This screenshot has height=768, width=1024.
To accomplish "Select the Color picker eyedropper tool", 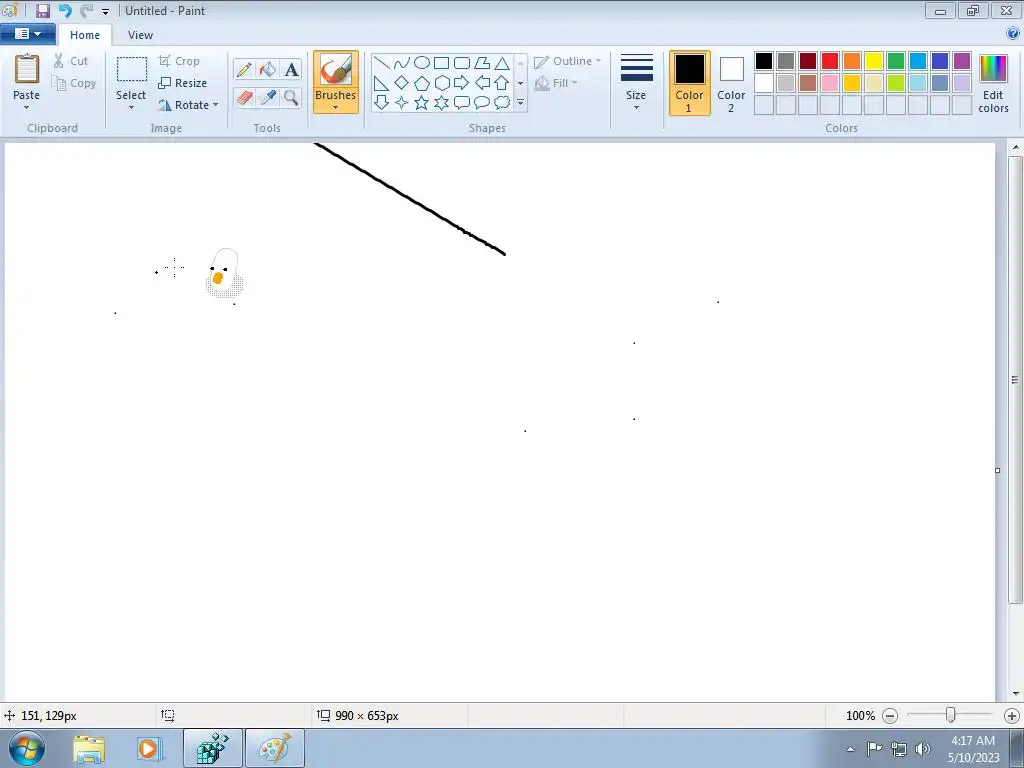I will pyautogui.click(x=268, y=98).
